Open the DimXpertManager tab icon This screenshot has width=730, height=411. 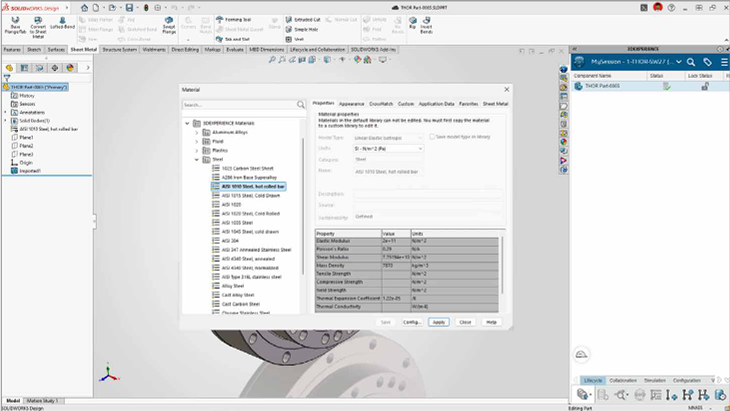tap(54, 67)
